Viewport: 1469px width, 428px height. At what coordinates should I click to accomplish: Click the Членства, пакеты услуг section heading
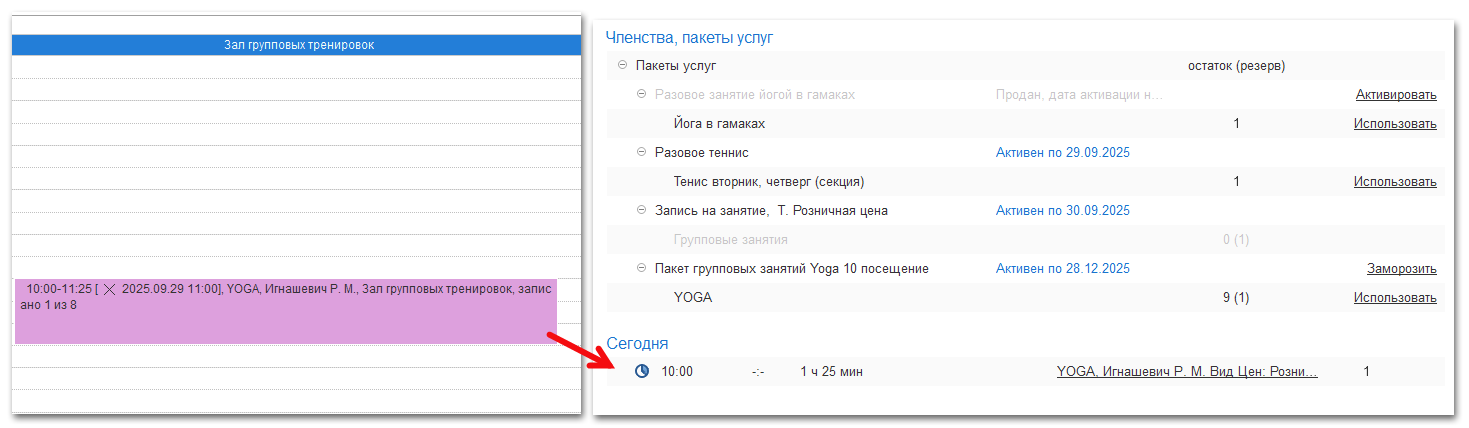click(689, 38)
